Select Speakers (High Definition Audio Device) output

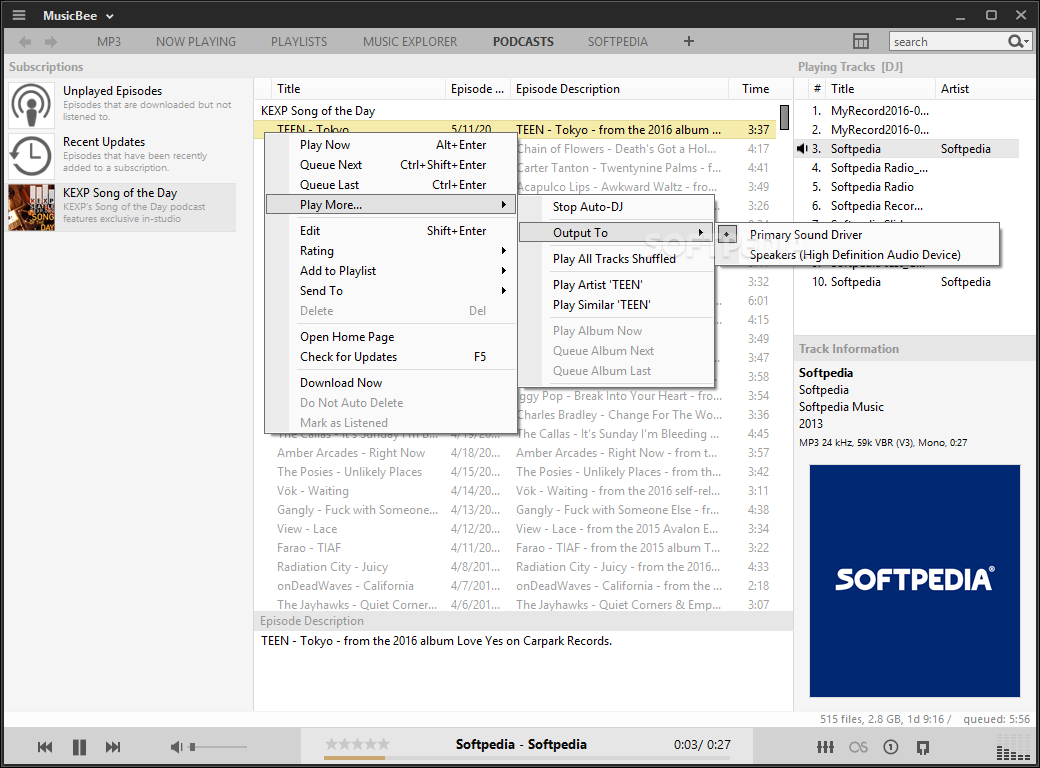[x=858, y=255]
